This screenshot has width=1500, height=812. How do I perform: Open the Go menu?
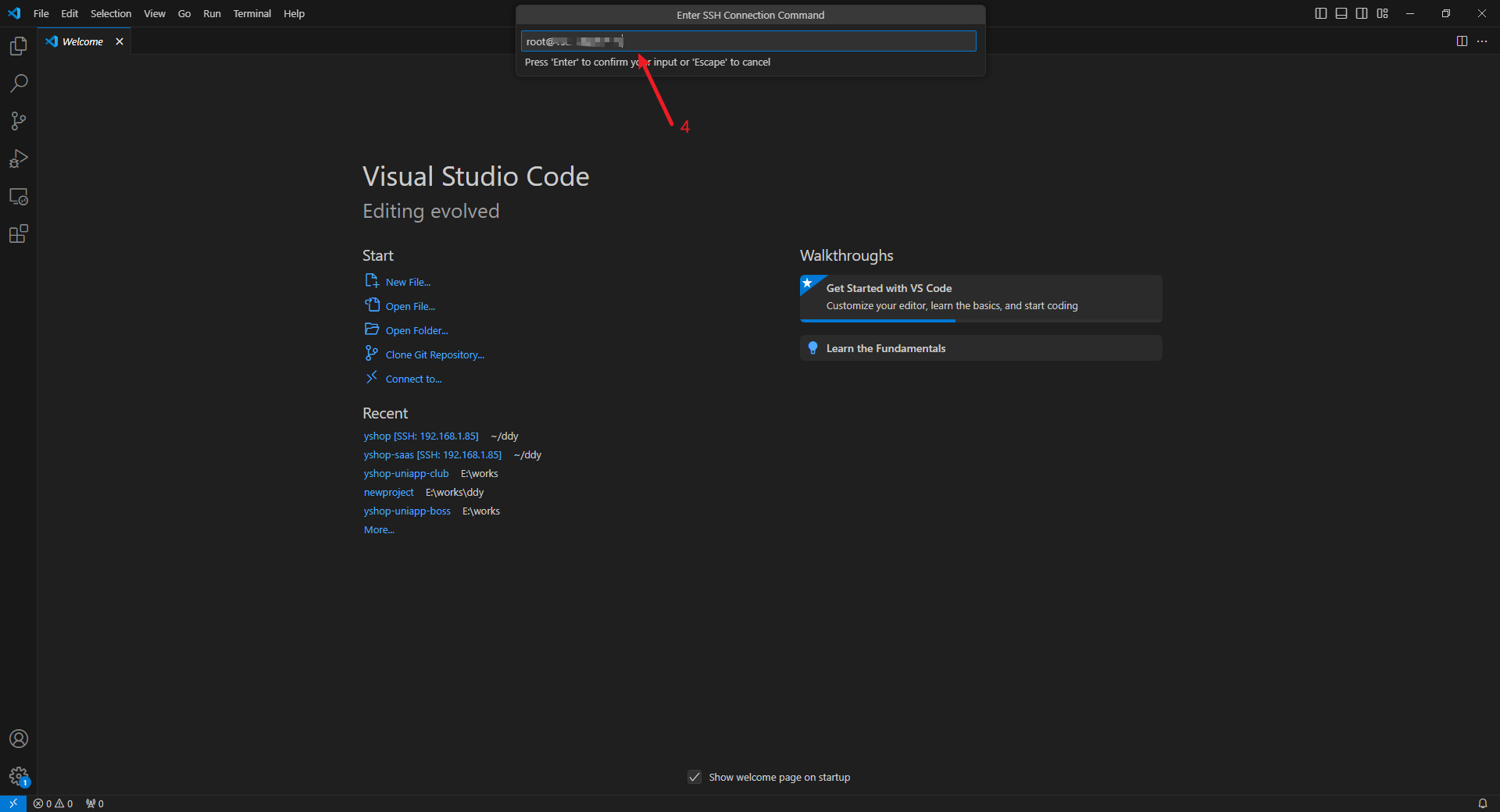pos(184,13)
